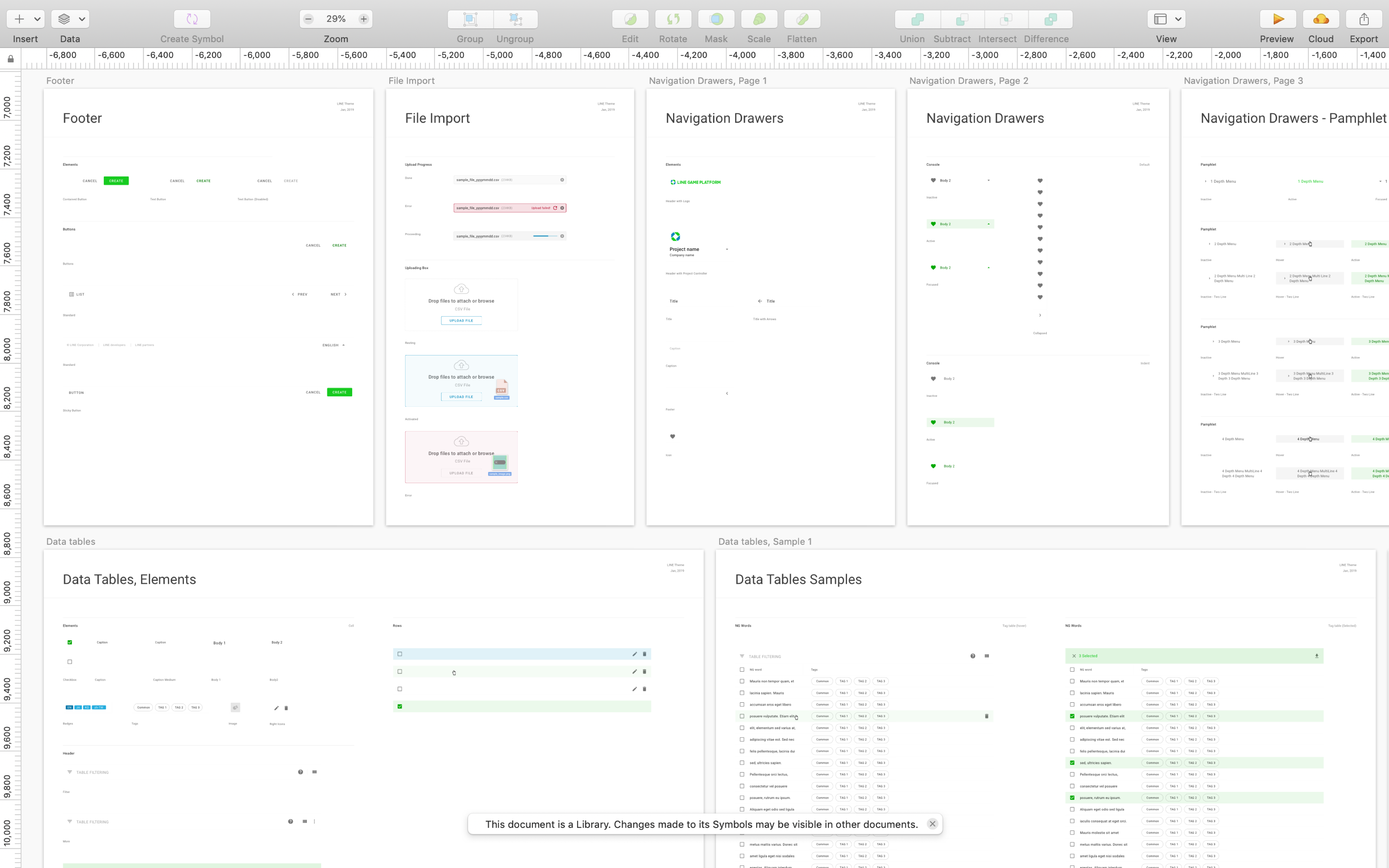Retry the failed upload with refresh icon
This screenshot has height=868, width=1389.
click(555, 208)
